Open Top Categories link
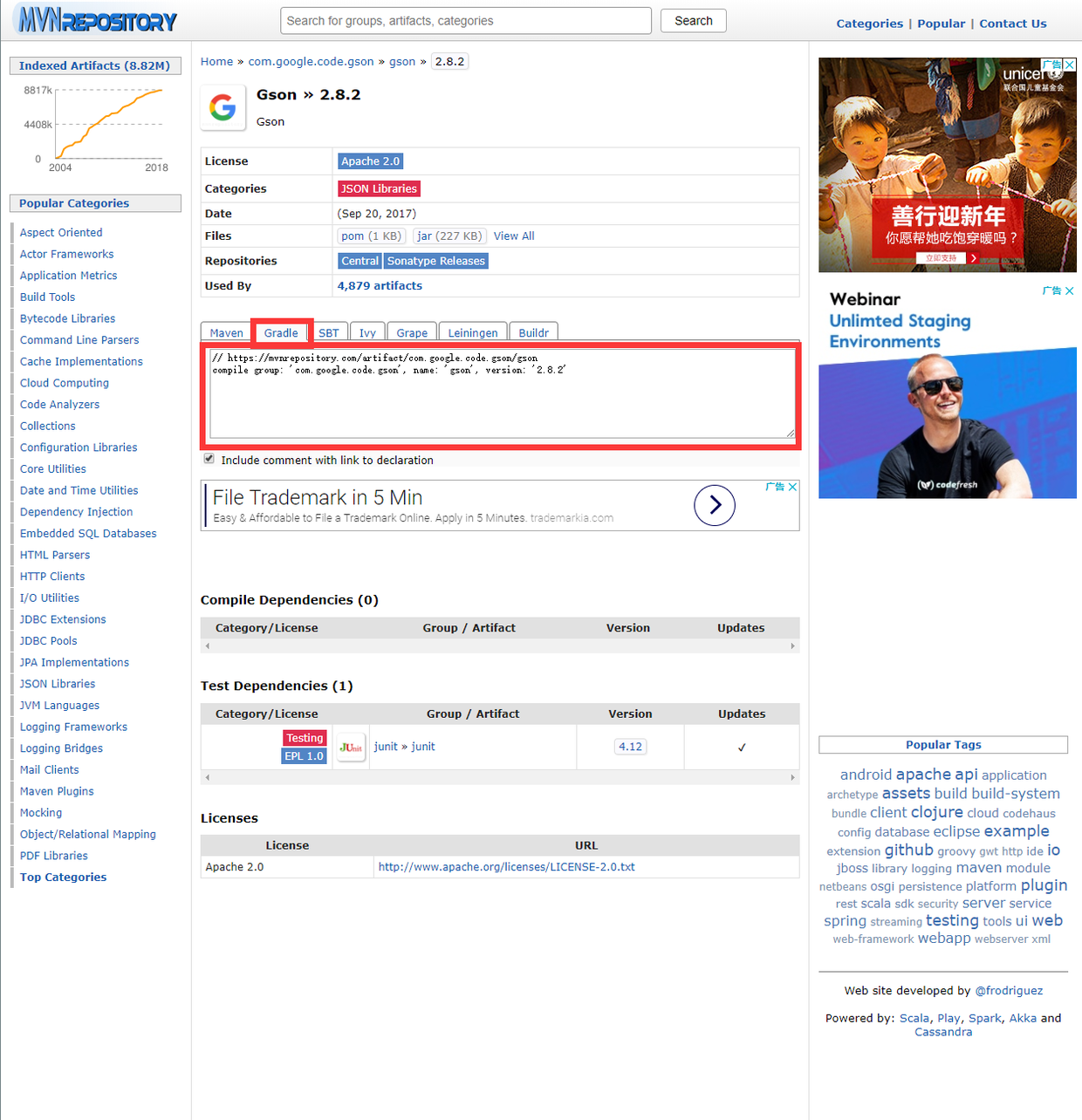 pos(63,878)
